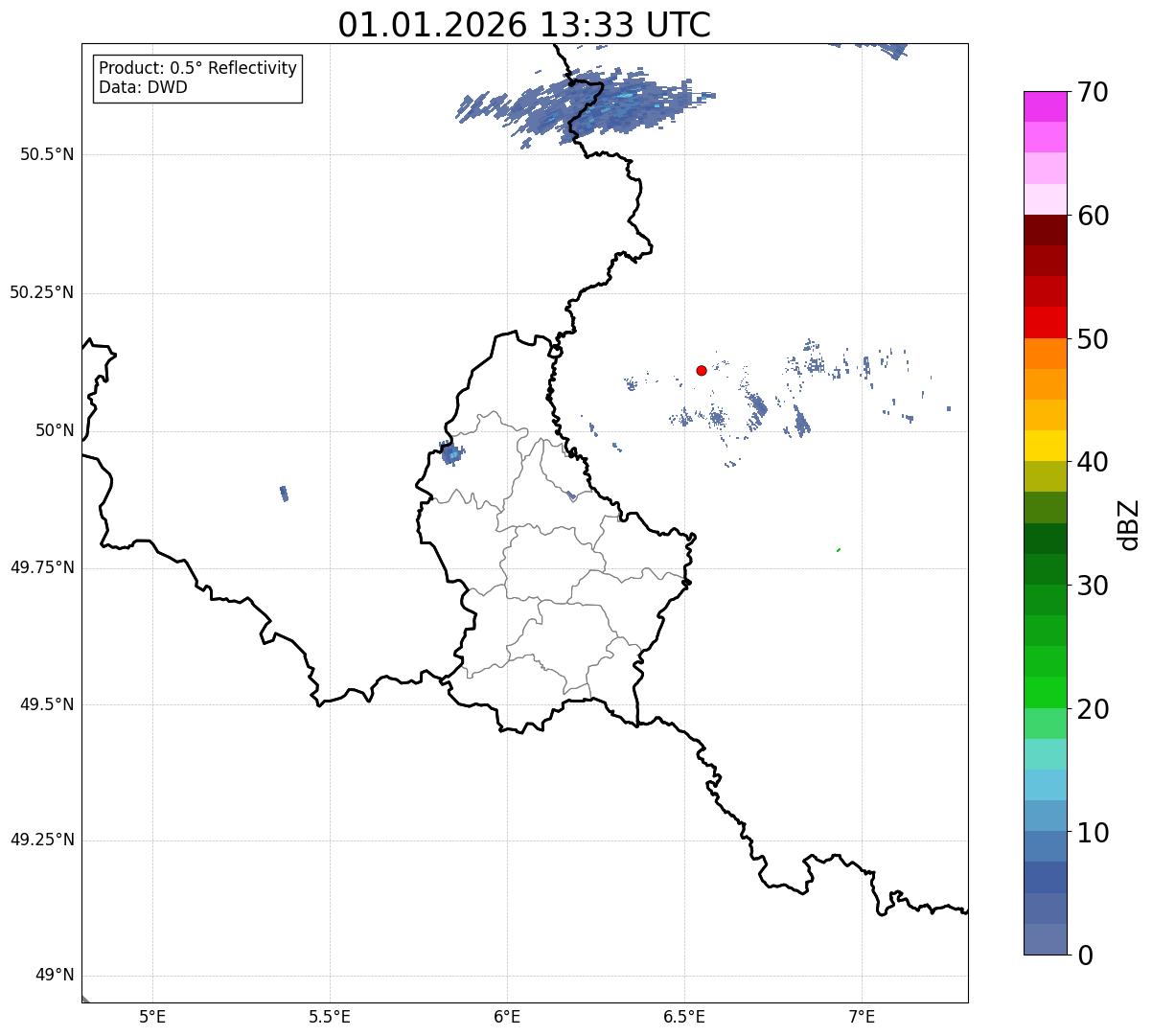The width and height of the screenshot is (1152, 1036).
Task: Click the colorbar tick label '50'
Action: pos(1093,339)
